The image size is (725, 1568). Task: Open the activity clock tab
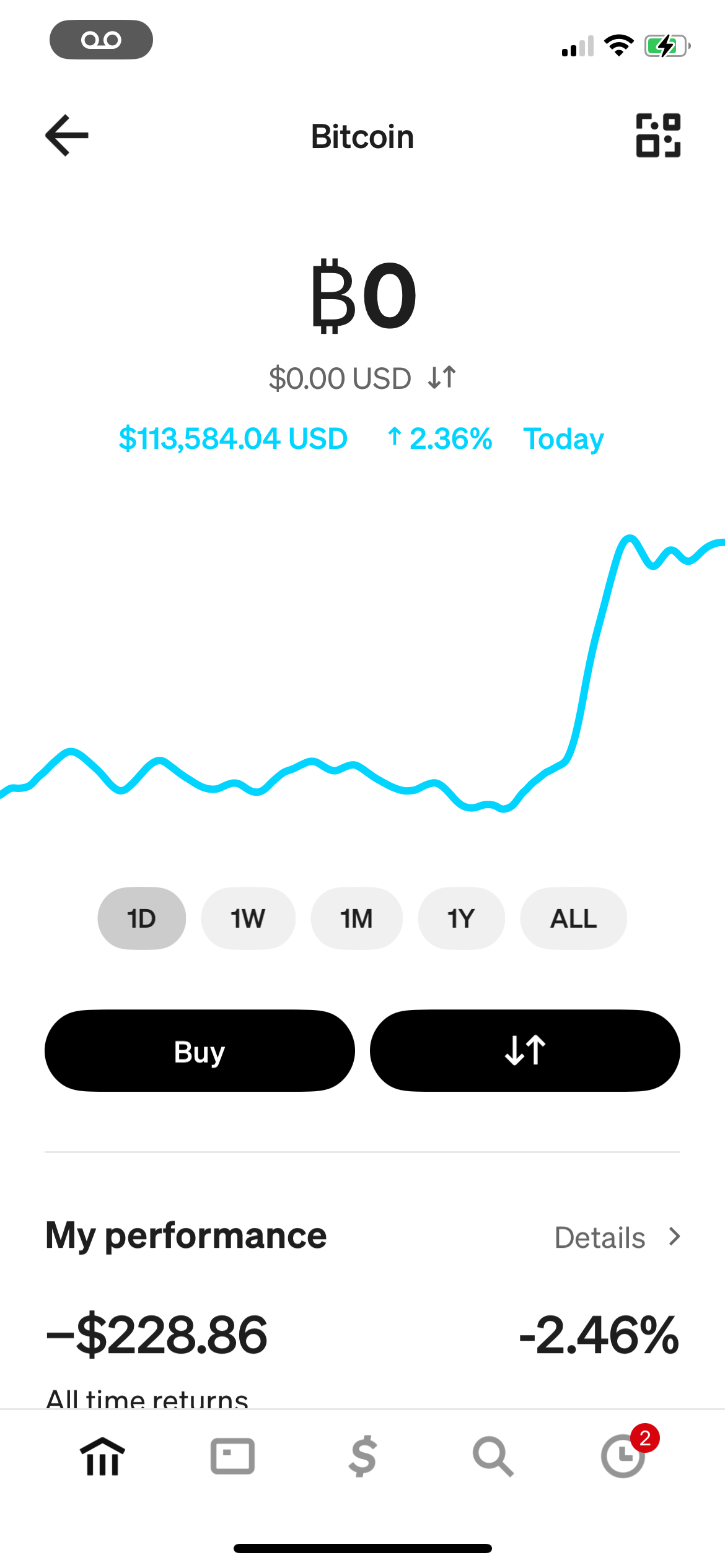(623, 1457)
